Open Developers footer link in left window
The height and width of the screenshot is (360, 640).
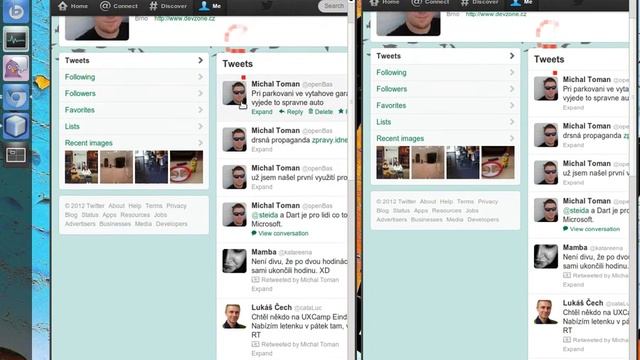tap(171, 224)
